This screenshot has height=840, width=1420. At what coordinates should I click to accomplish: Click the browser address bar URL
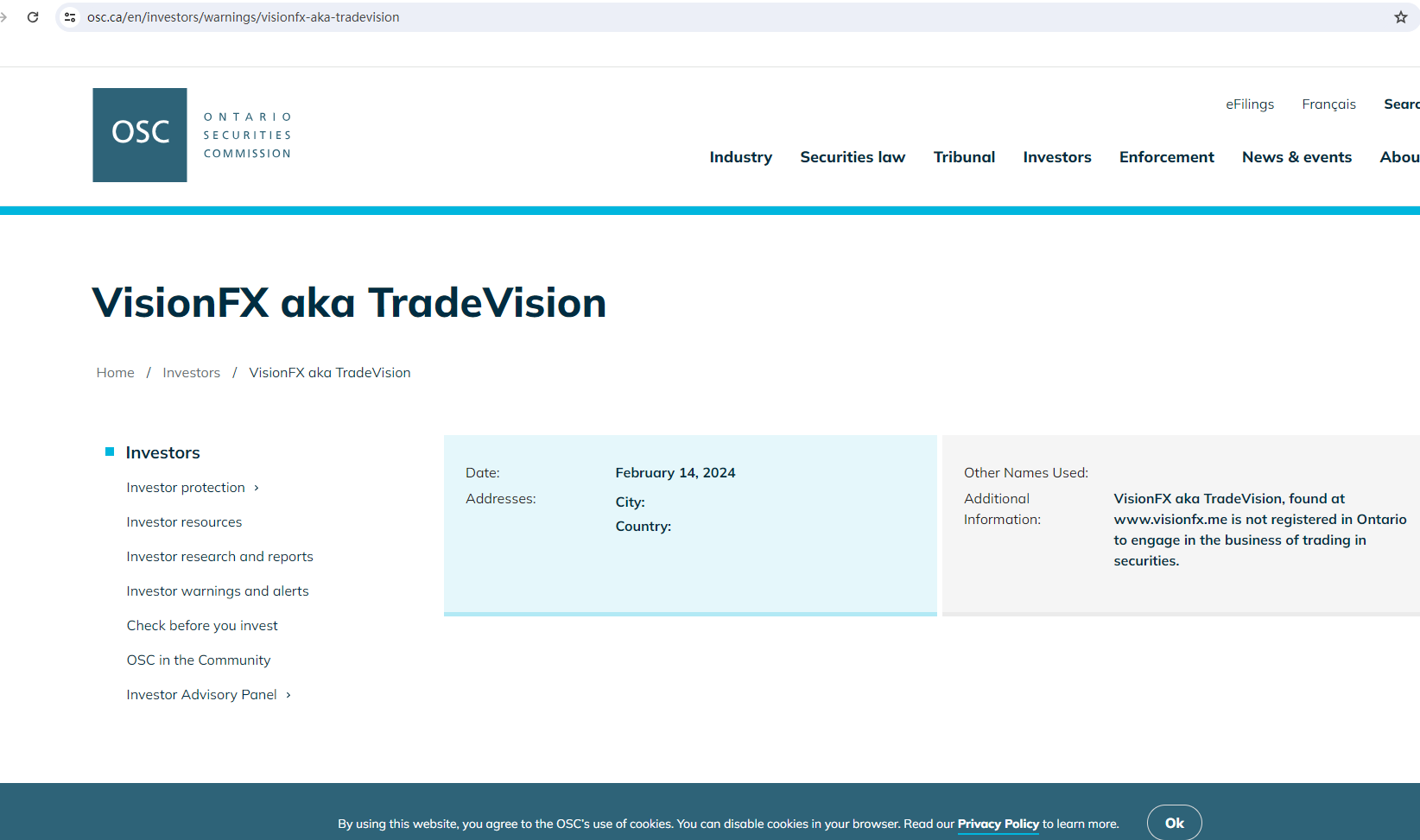tap(243, 17)
